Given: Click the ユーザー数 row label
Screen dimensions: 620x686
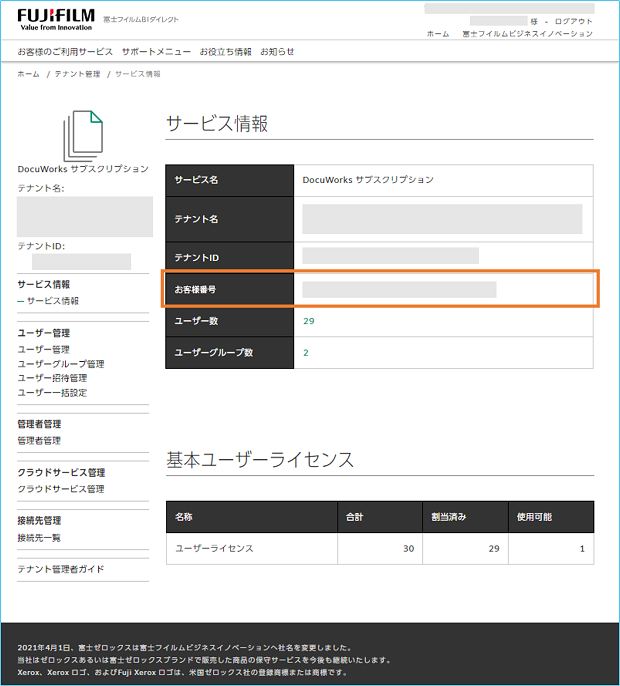Looking at the screenshot, I should coord(229,321).
